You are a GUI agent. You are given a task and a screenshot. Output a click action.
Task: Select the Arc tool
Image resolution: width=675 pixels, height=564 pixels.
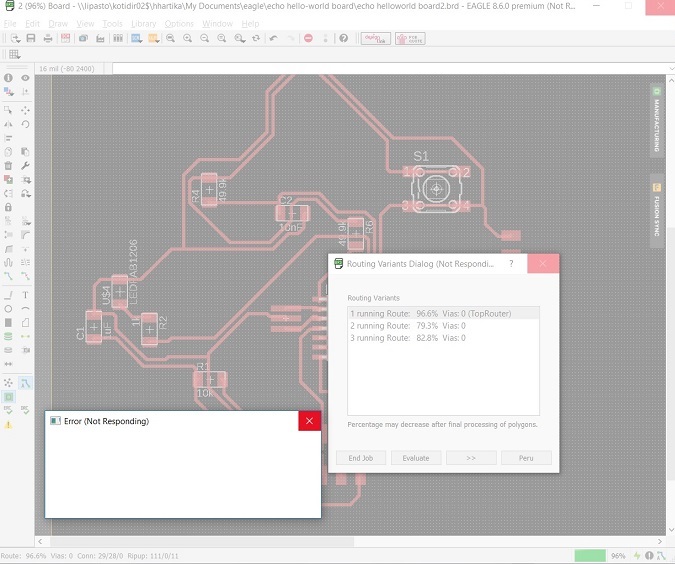click(x=25, y=309)
